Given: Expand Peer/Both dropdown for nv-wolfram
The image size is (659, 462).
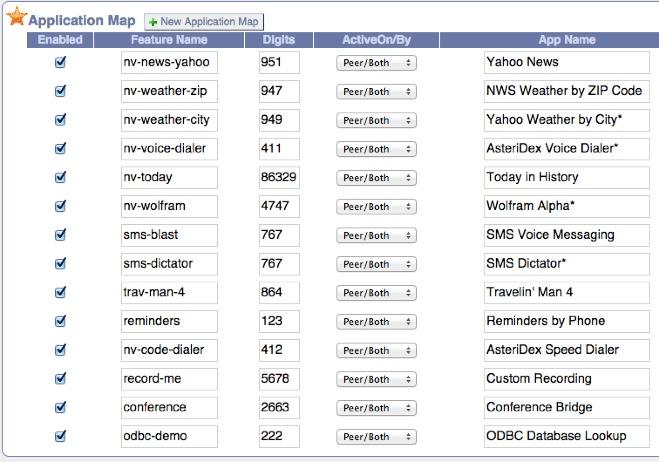Looking at the screenshot, I should coord(376,207).
